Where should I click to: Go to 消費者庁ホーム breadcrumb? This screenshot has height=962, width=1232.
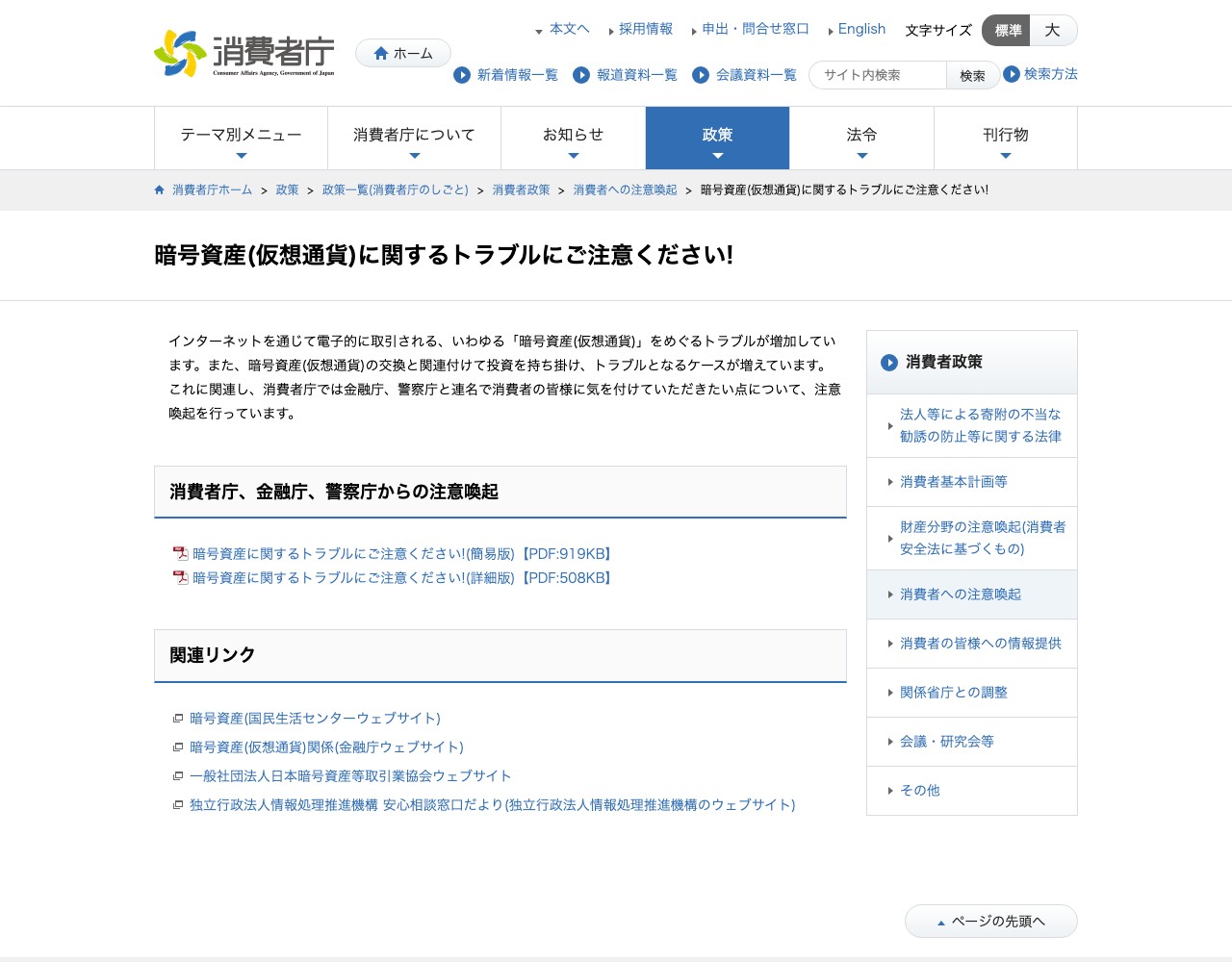pos(212,190)
